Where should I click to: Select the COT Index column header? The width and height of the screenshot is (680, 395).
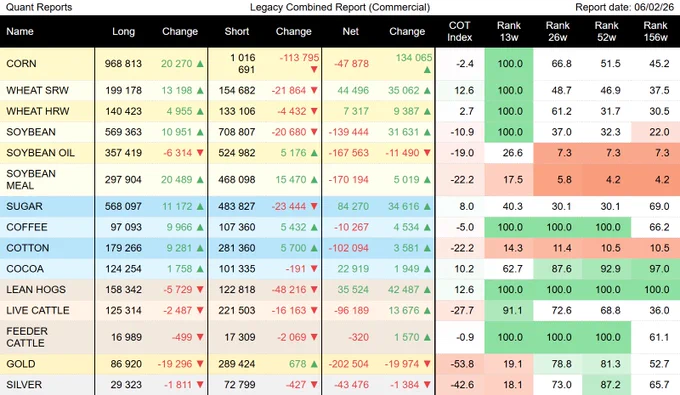(x=460, y=31)
